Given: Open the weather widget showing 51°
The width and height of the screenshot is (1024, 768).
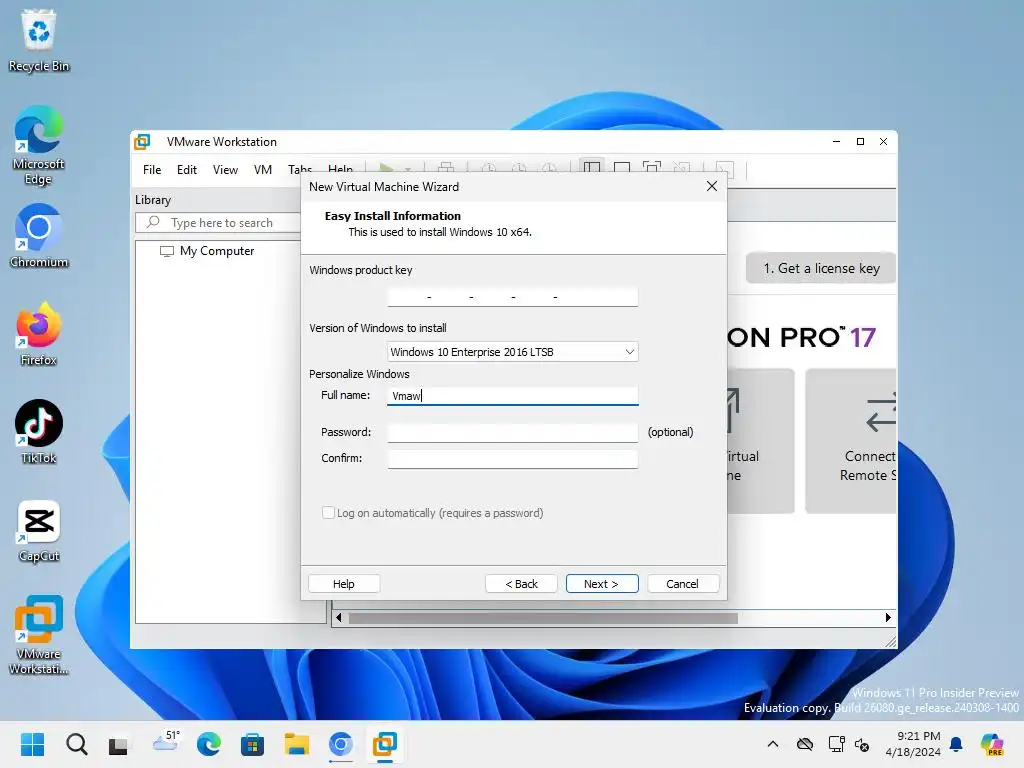Looking at the screenshot, I should click(x=165, y=741).
